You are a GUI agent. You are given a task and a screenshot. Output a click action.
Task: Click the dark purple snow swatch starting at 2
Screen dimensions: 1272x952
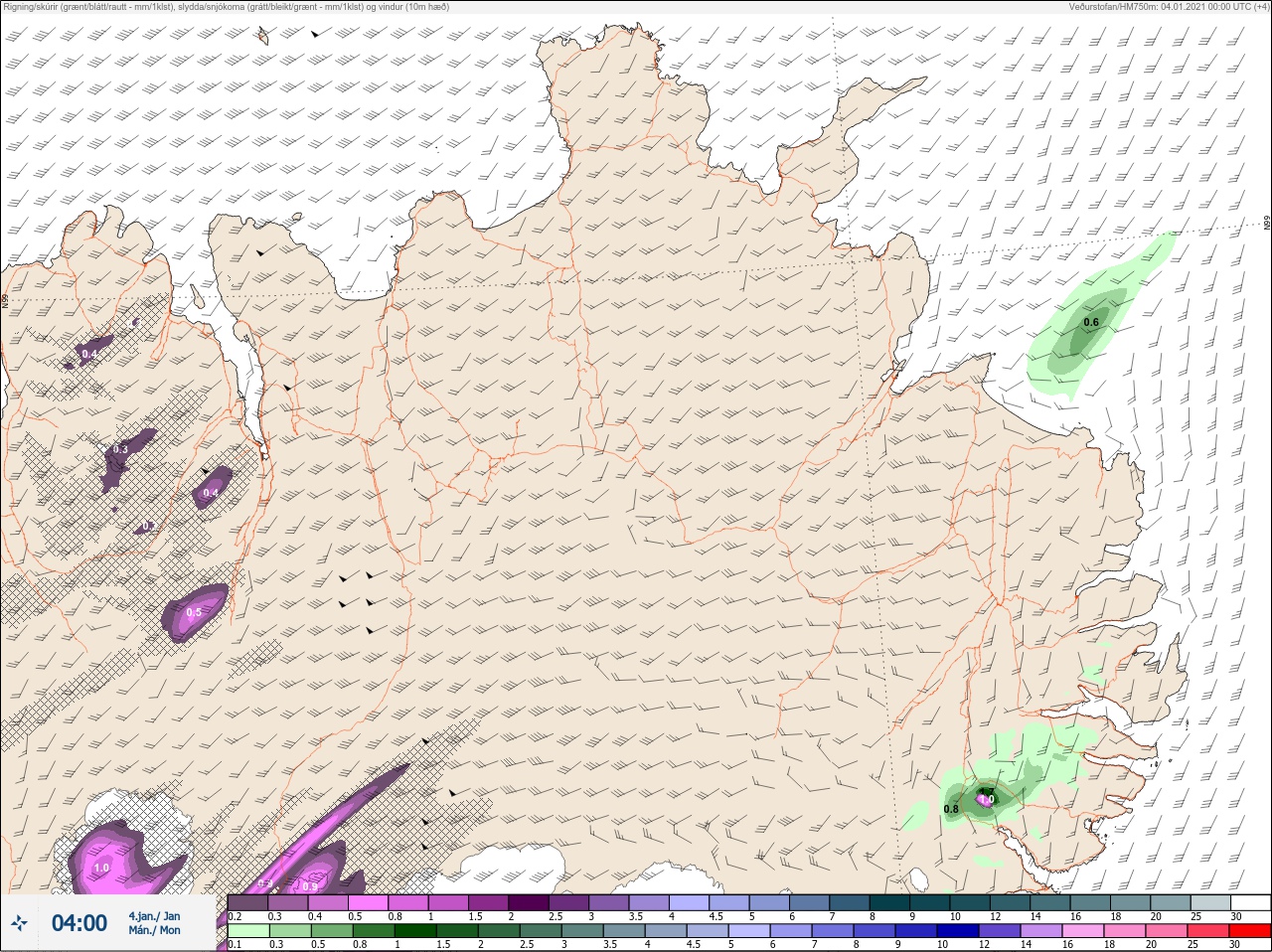[x=530, y=902]
